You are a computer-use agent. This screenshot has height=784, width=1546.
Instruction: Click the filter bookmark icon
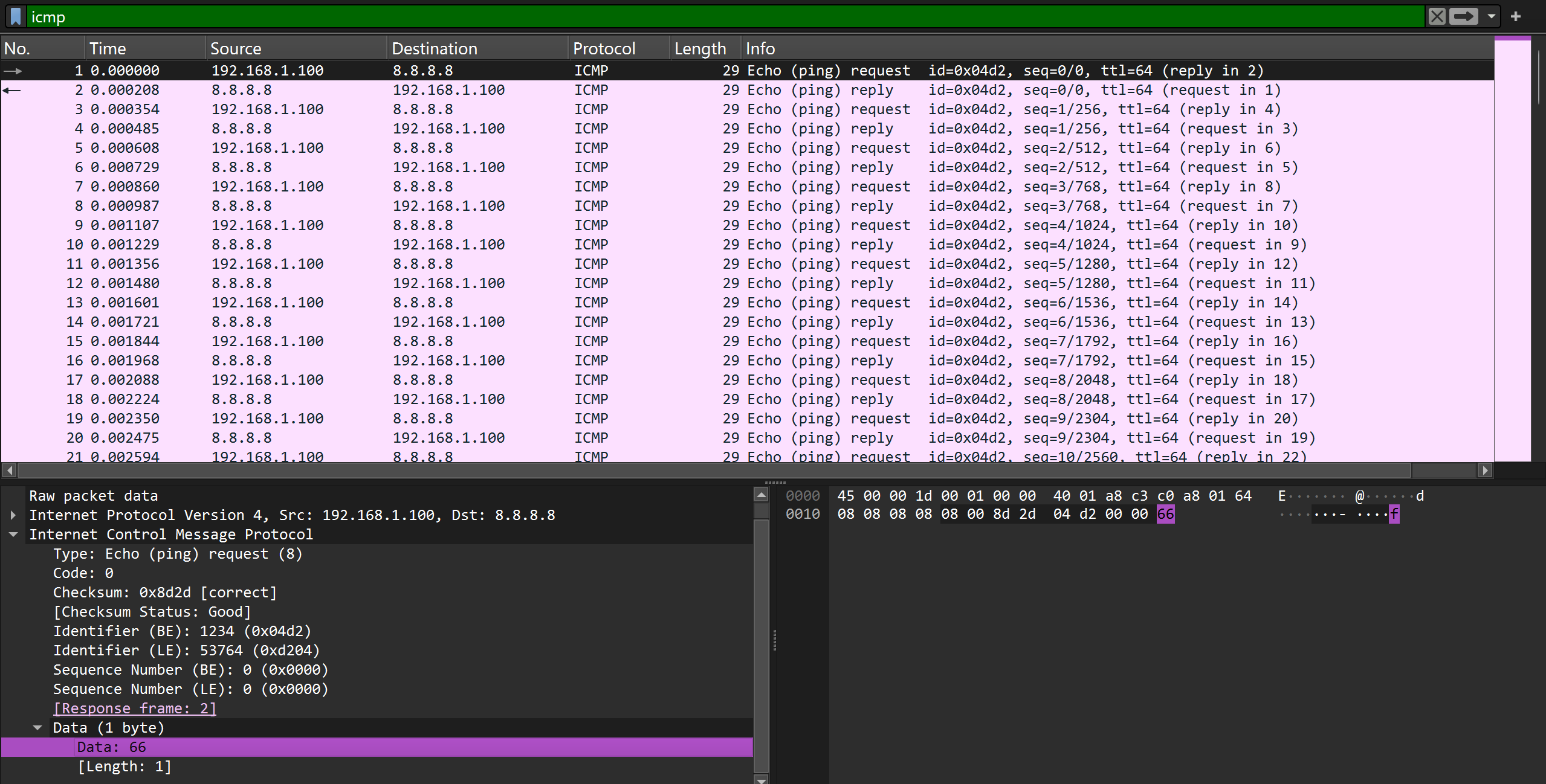point(16,16)
